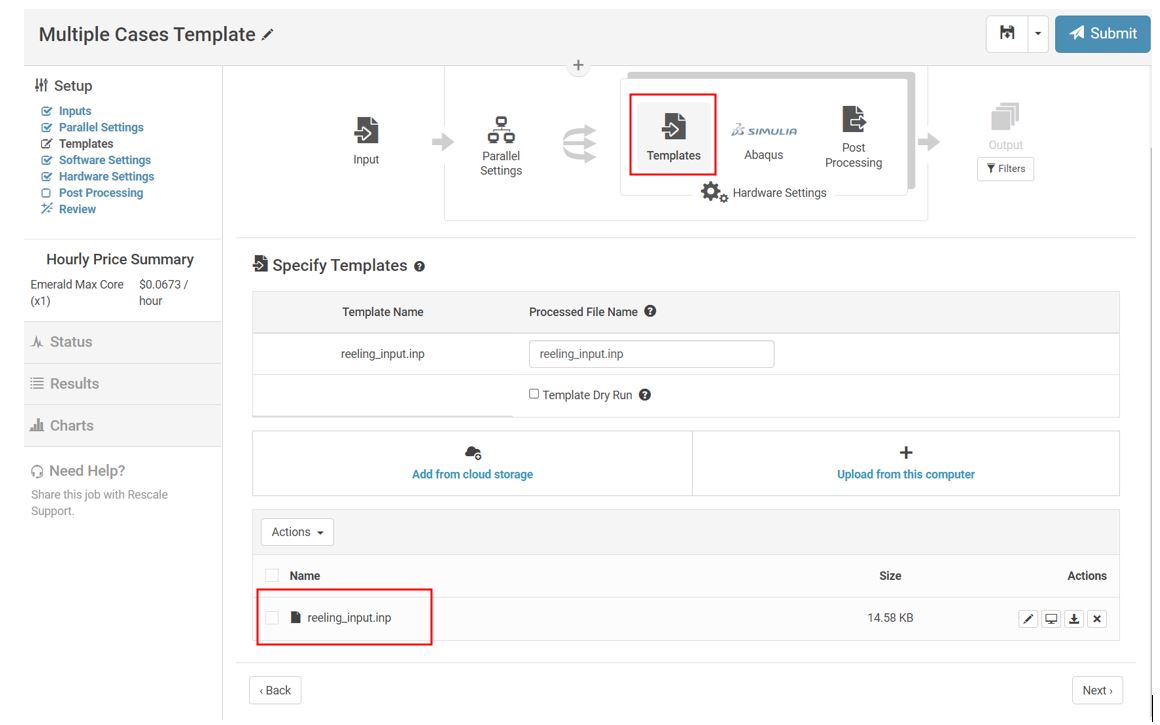Edit job title via pencil icon
The image size is (1160, 725).
click(268, 34)
